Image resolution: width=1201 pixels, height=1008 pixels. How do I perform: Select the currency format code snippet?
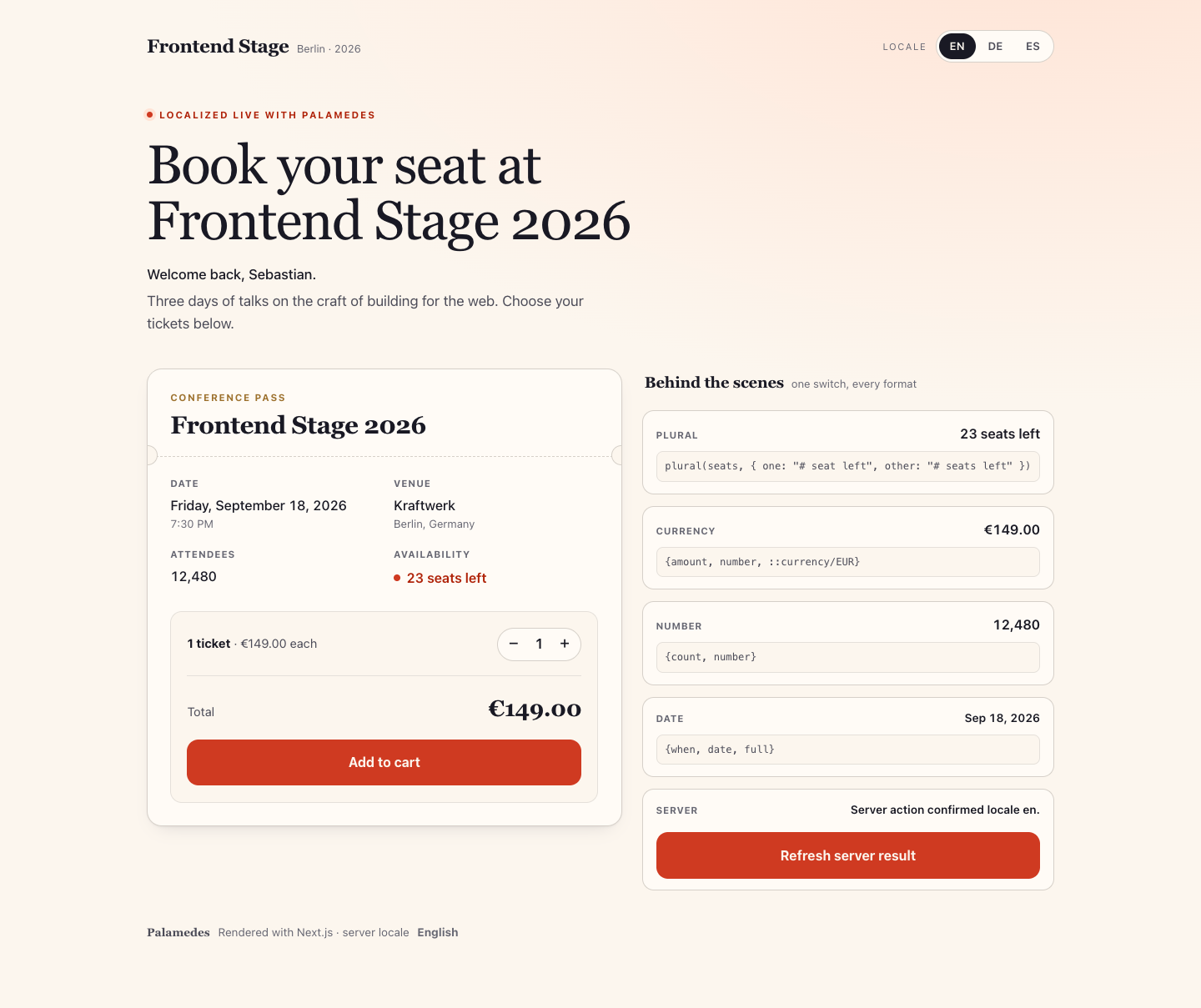point(847,562)
